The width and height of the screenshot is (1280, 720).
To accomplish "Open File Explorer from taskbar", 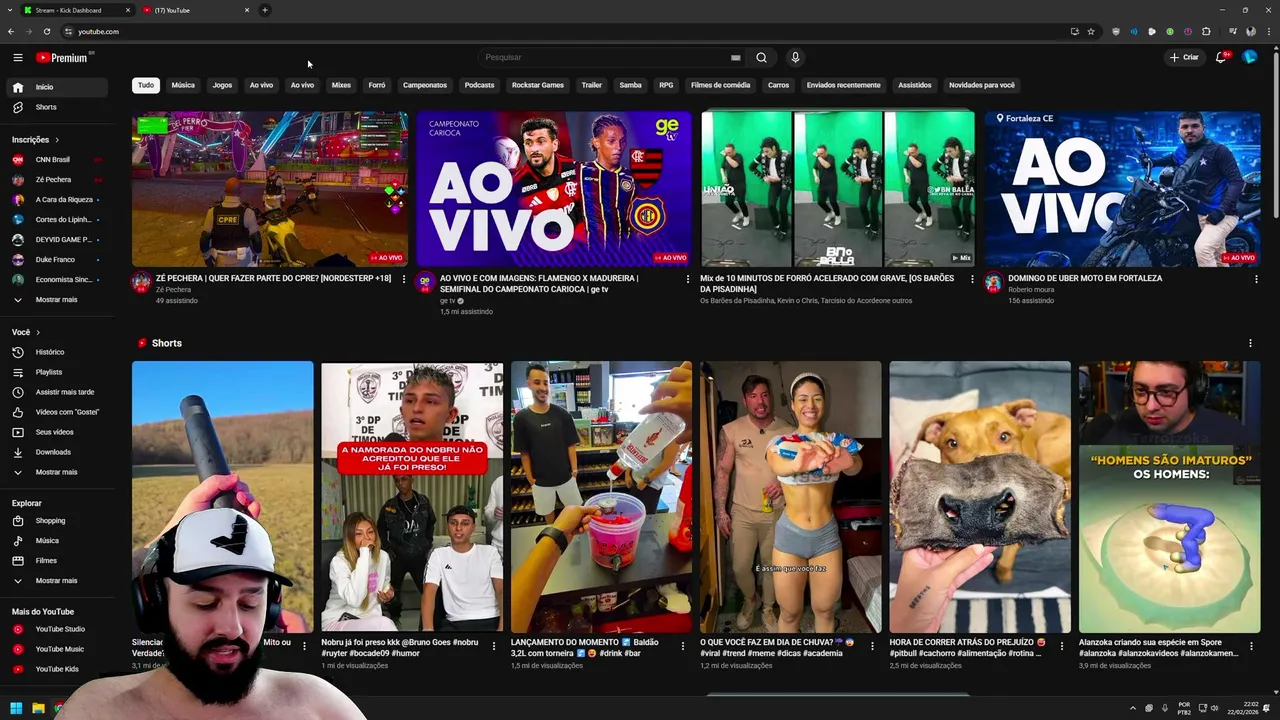I will pos(38,708).
